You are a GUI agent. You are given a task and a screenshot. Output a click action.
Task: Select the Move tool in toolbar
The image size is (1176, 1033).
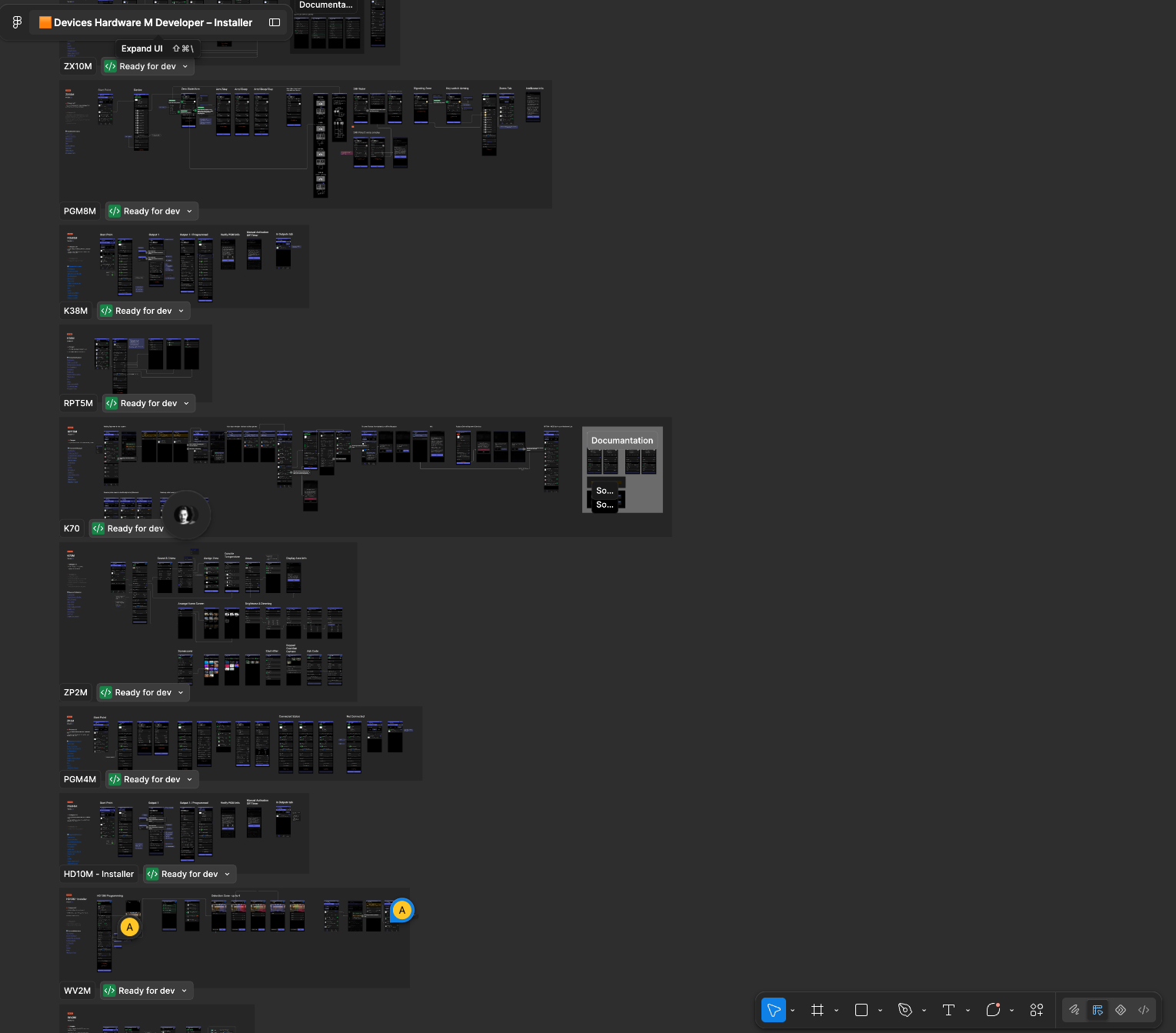coord(774,1010)
